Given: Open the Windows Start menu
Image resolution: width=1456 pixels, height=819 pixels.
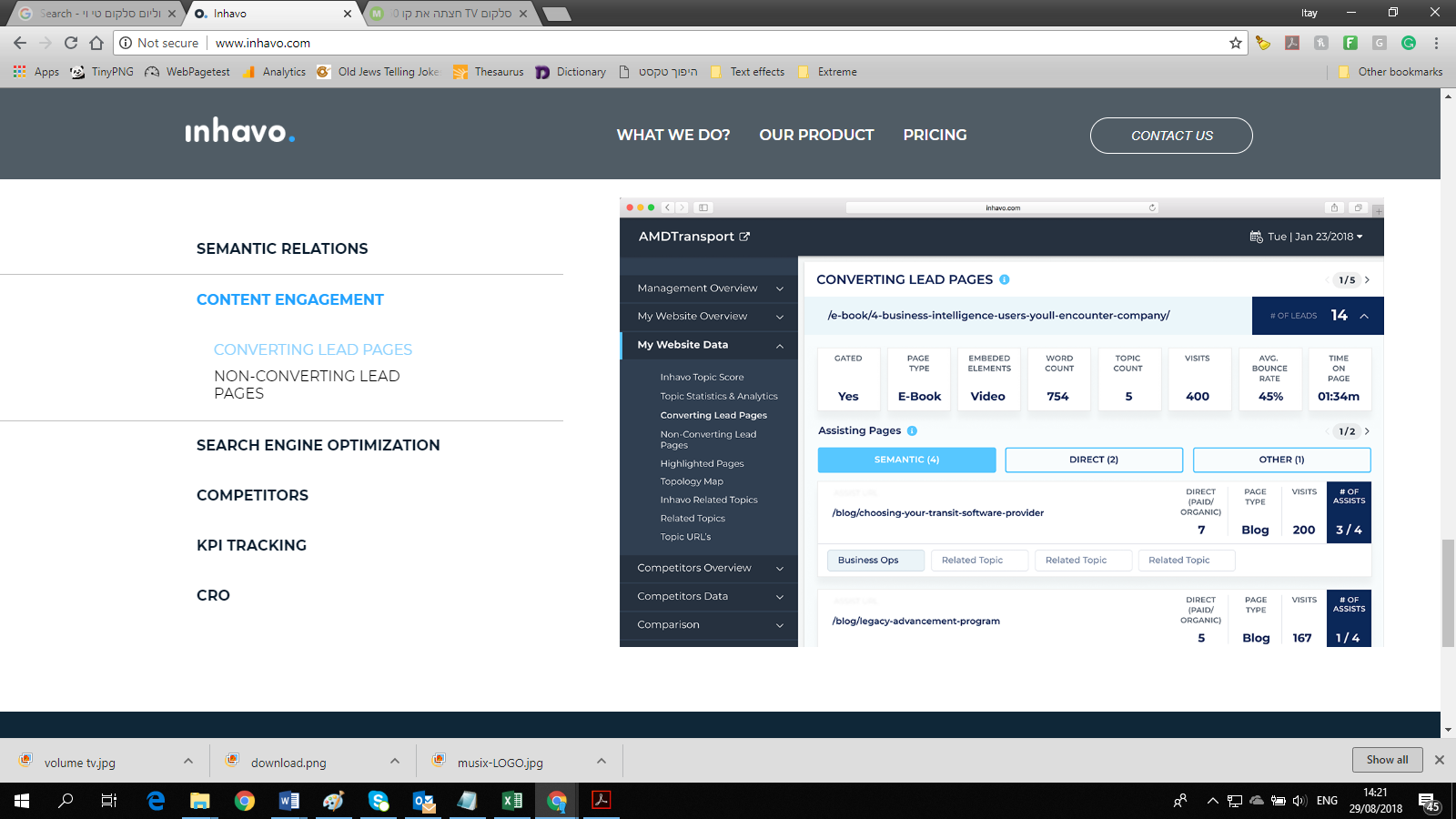Looking at the screenshot, I should [x=22, y=801].
